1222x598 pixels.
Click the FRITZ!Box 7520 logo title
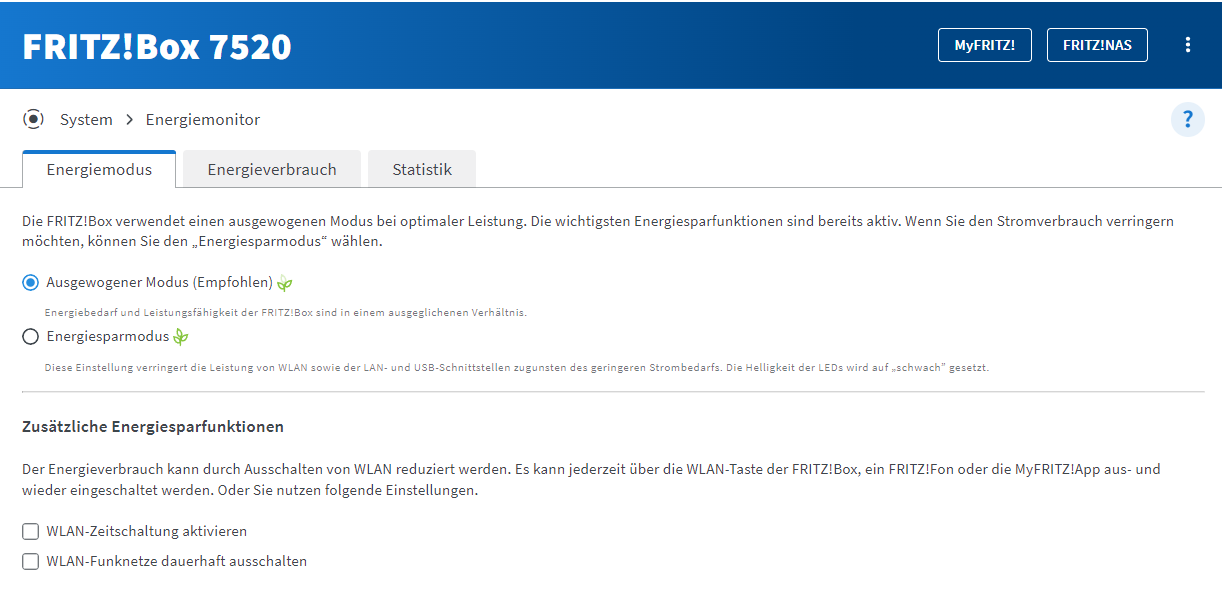click(x=157, y=46)
